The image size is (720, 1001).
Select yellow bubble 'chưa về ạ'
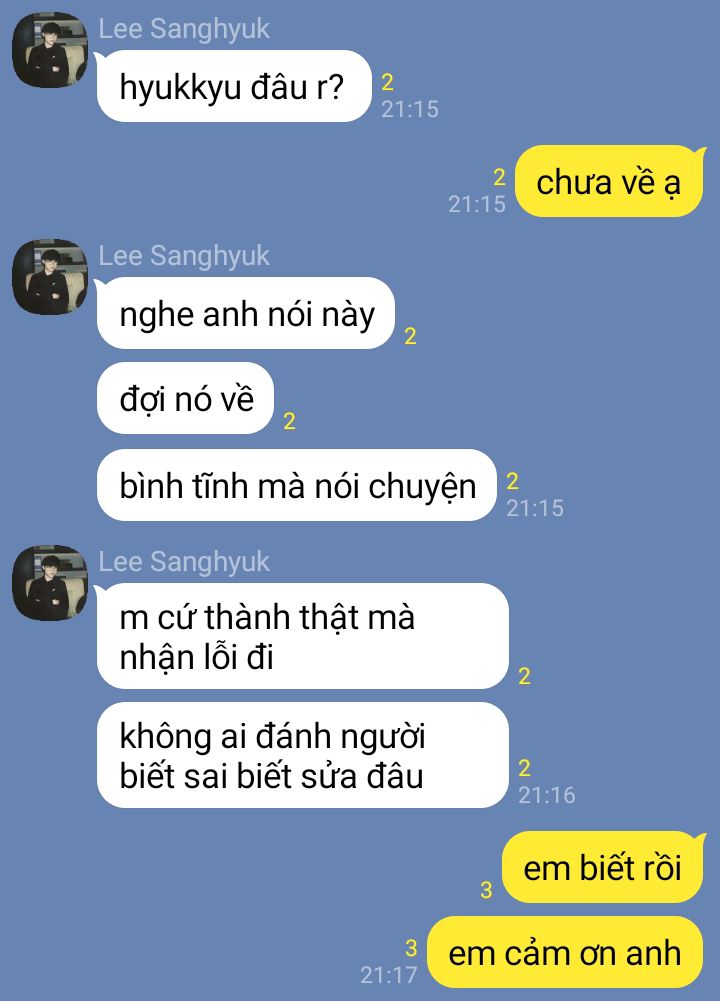click(x=609, y=181)
